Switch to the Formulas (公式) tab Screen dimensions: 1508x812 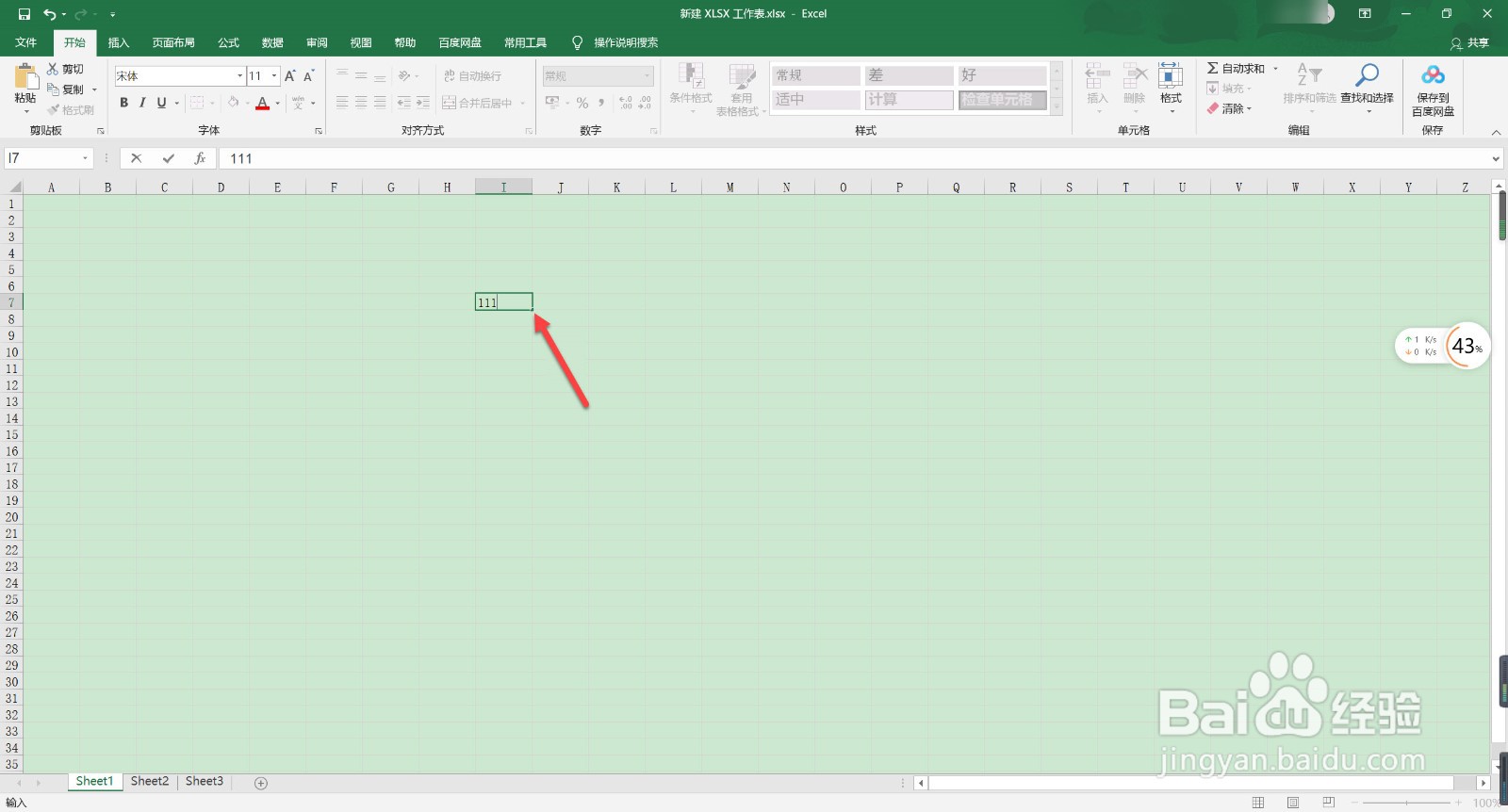click(229, 42)
